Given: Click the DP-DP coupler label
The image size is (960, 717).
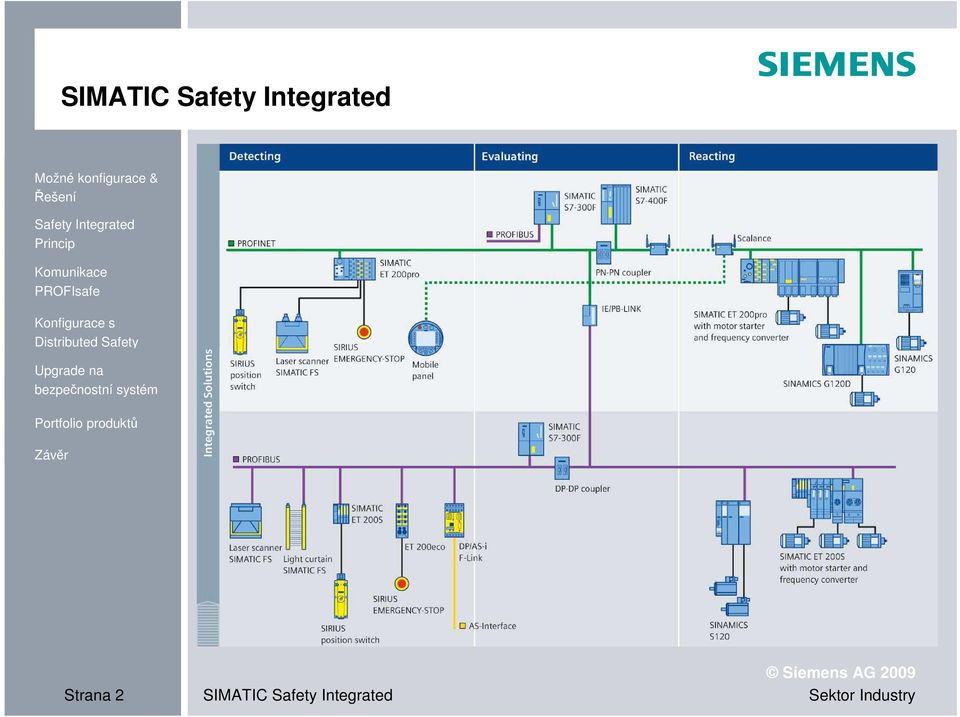Looking at the screenshot, I should click(582, 489).
